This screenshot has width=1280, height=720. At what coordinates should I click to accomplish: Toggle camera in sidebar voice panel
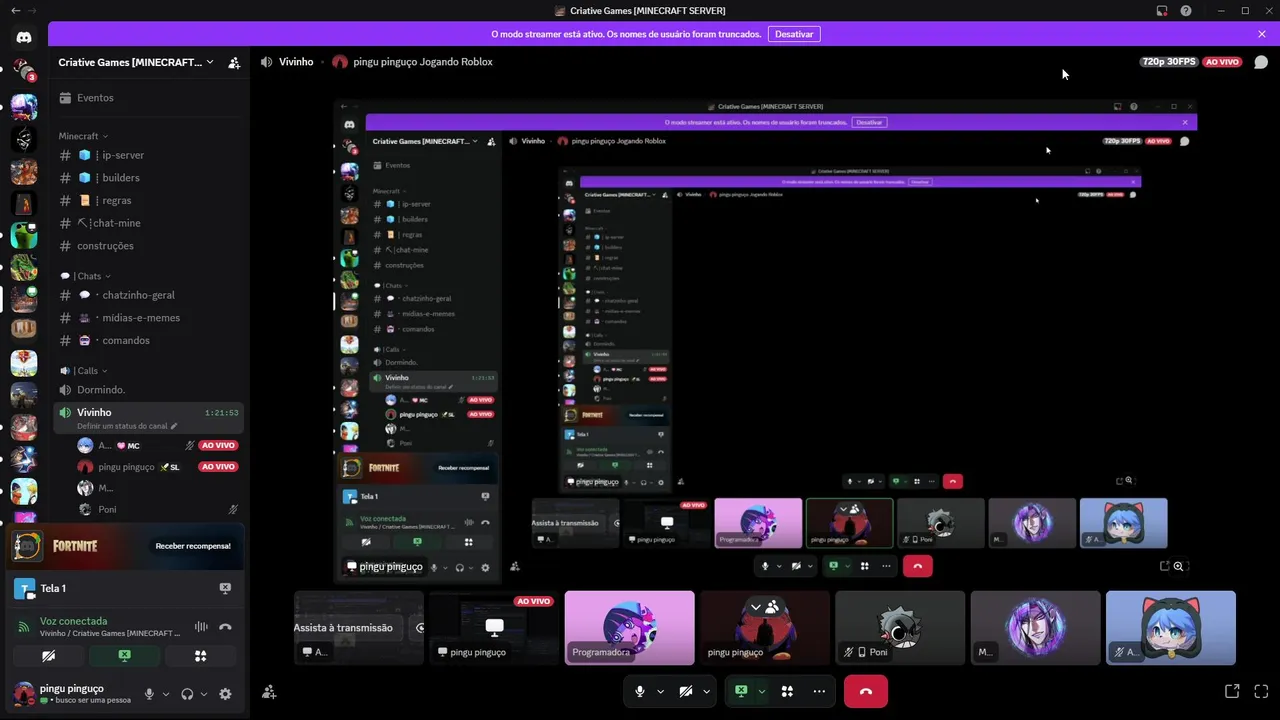pos(48,656)
